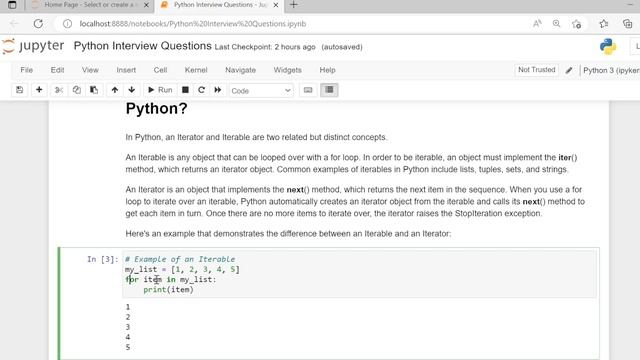Copy selected cells icon
Image resolution: width=640 pixels, height=360 pixels.
[76, 90]
